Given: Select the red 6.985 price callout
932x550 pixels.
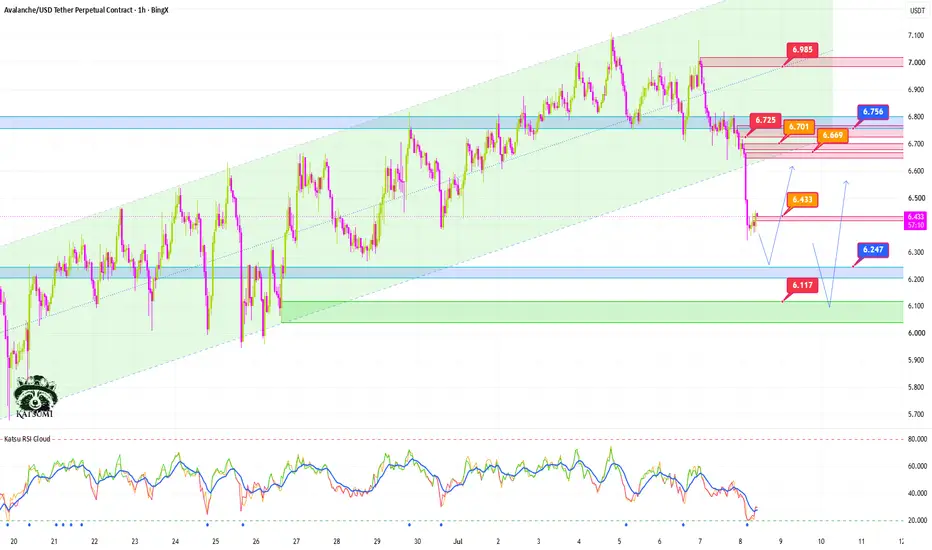Looking at the screenshot, I should coord(802,50).
